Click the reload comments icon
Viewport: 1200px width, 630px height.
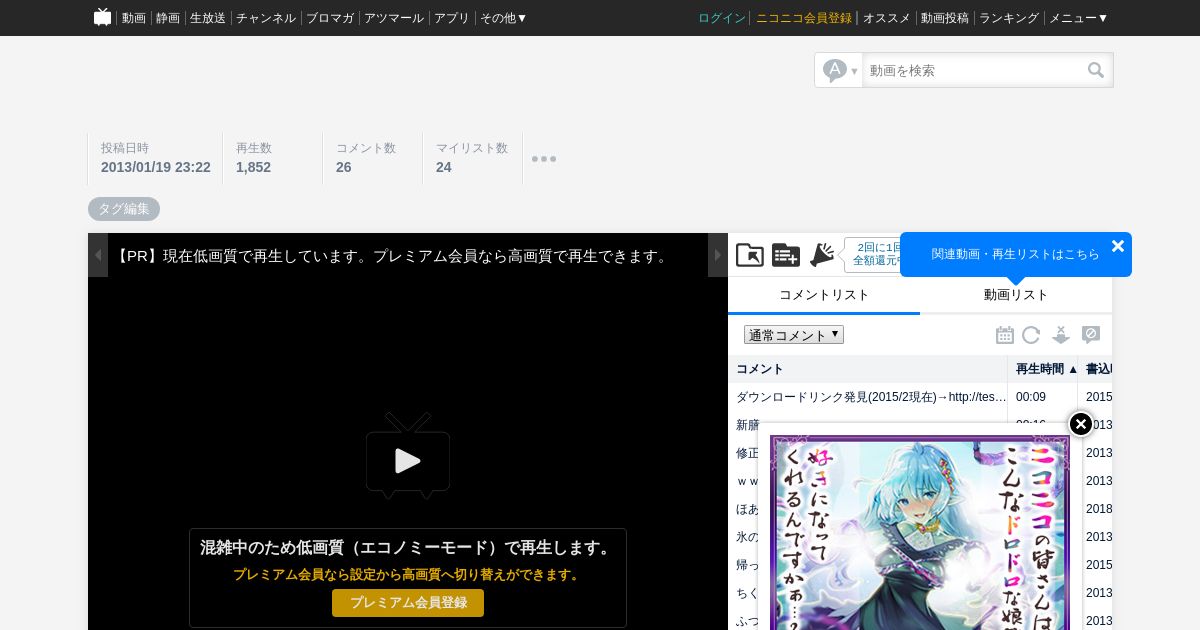click(1031, 335)
